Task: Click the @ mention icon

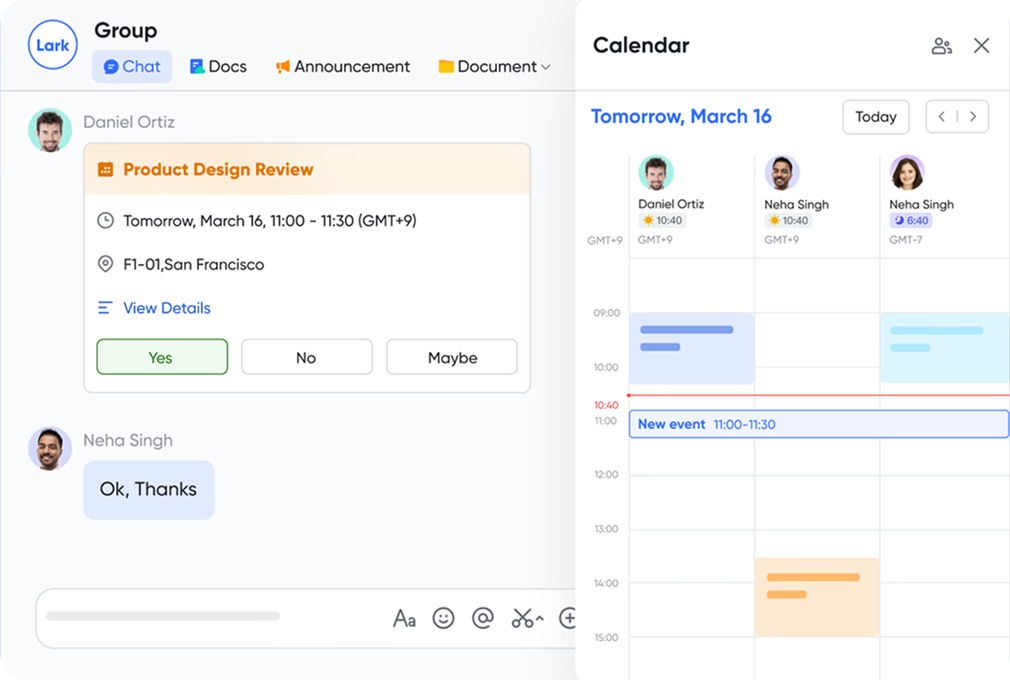Action: click(x=482, y=618)
